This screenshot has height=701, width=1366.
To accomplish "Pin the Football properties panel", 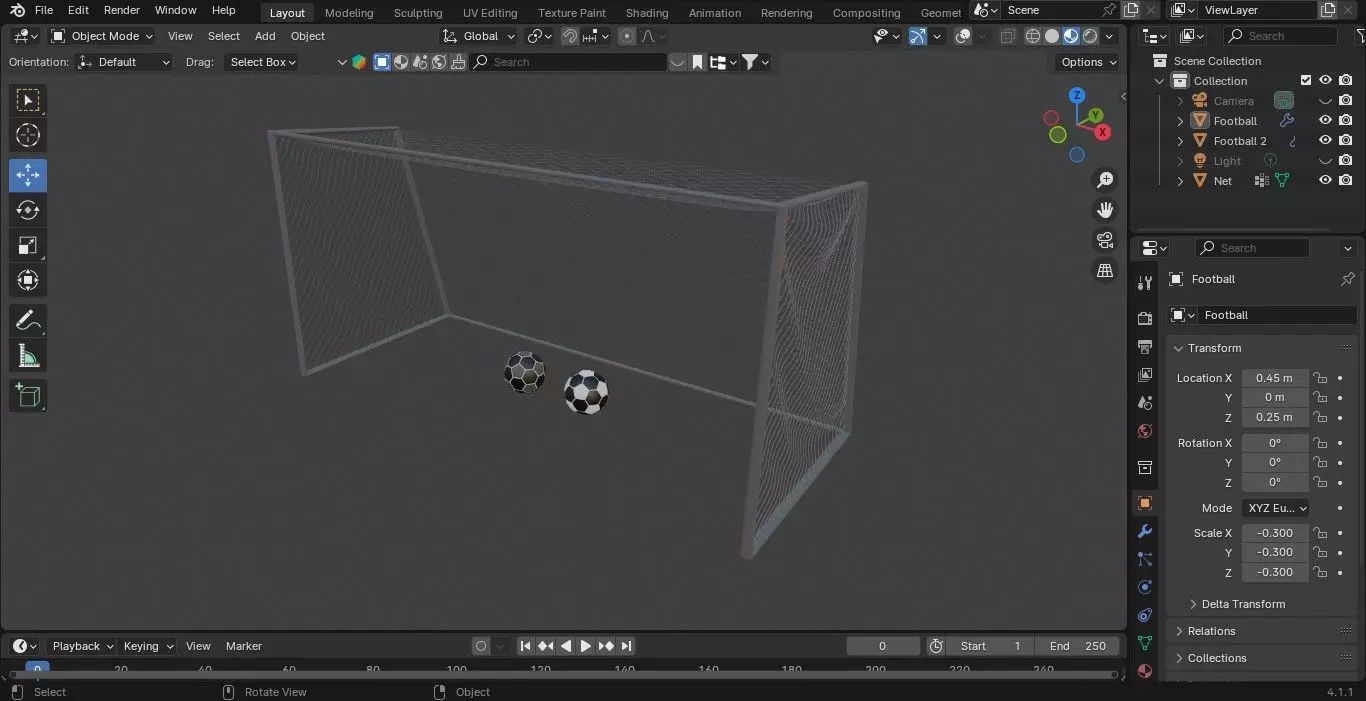I will click(x=1347, y=279).
